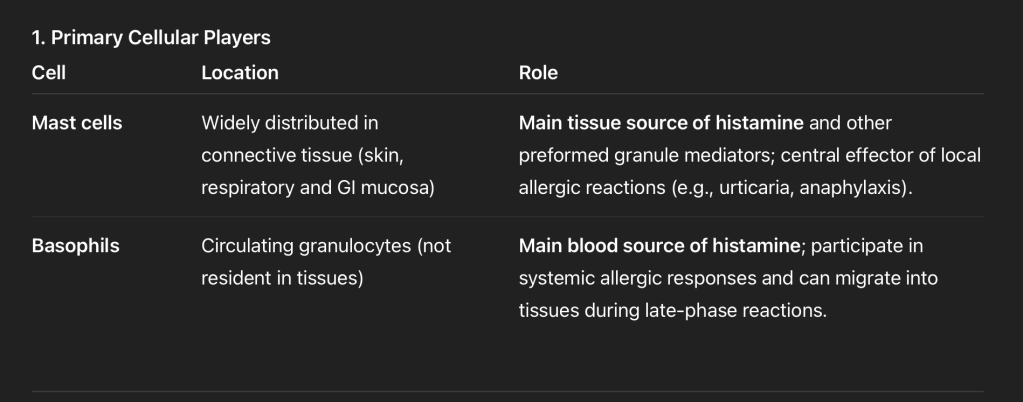Viewport: 1023px width, 402px height.
Task: Click "resident in tissues)" text line
Action: coord(281,278)
